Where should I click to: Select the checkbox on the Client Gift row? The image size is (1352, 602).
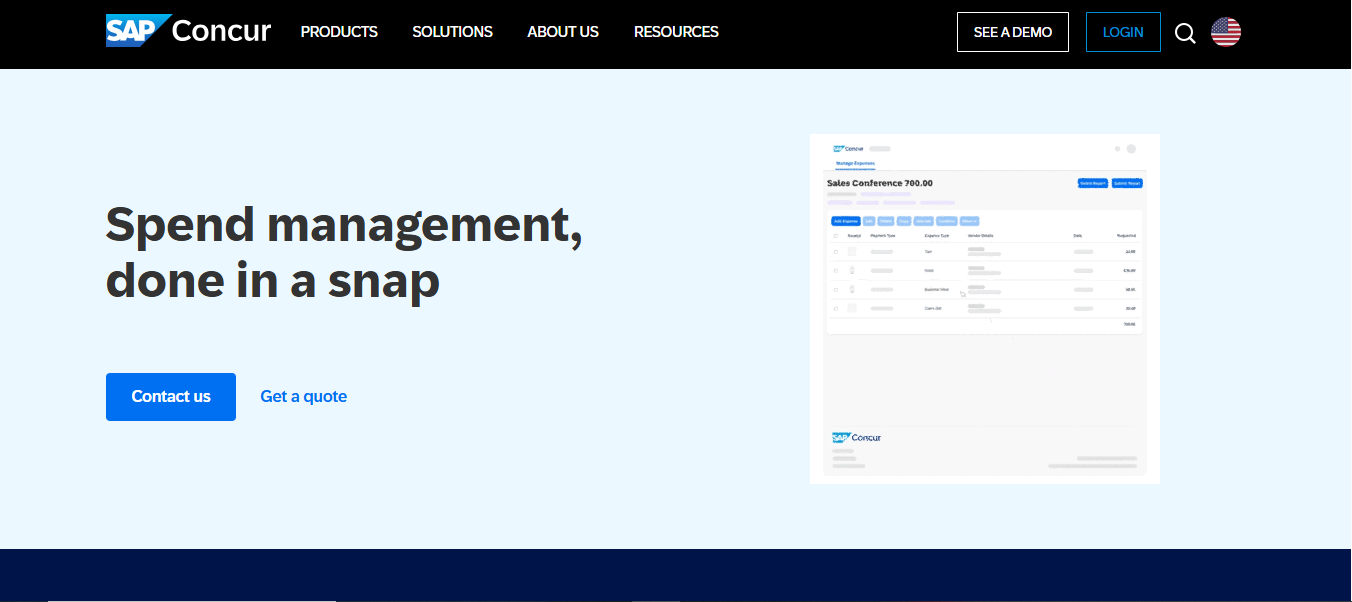pos(836,308)
